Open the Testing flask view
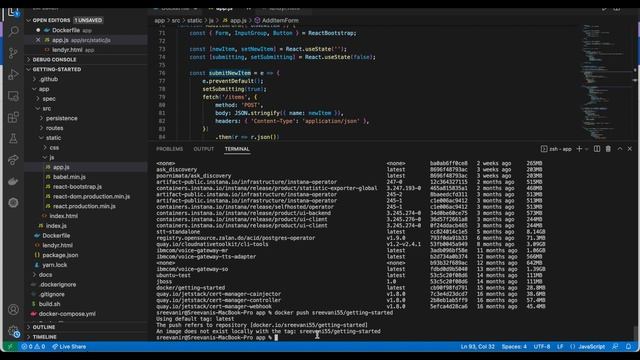The height and width of the screenshot is (360, 640). point(13,138)
